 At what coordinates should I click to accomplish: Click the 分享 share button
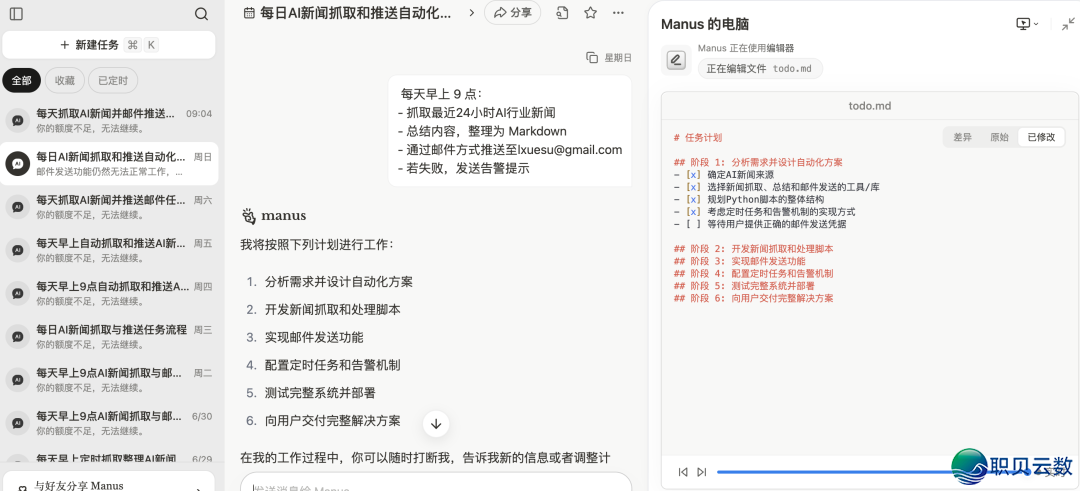click(x=512, y=13)
